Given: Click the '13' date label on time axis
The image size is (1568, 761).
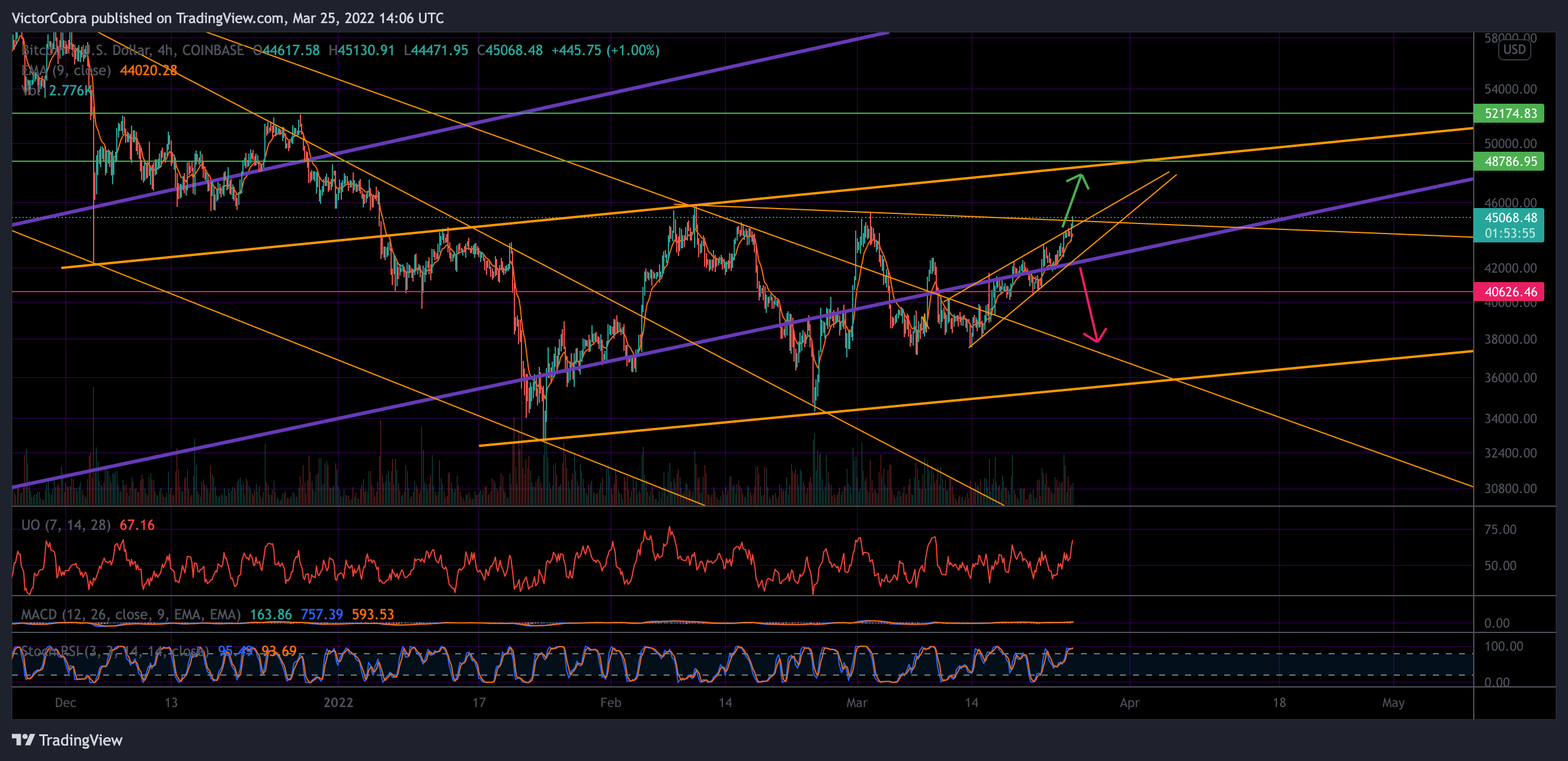Looking at the screenshot, I should (x=171, y=702).
